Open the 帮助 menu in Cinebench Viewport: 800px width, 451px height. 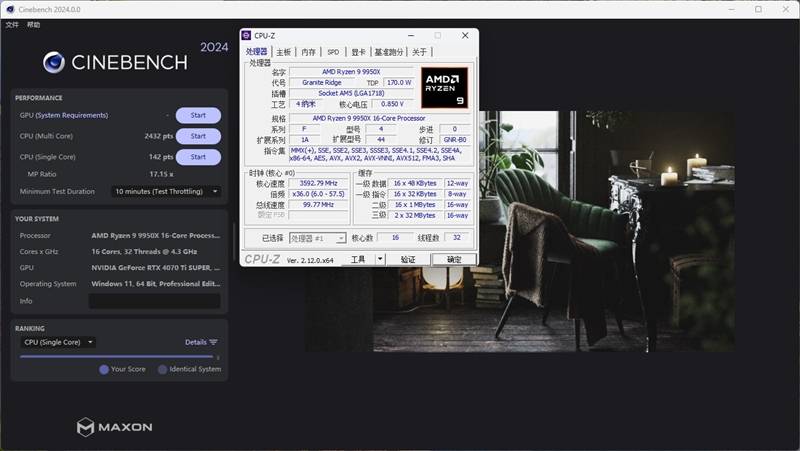pos(34,24)
